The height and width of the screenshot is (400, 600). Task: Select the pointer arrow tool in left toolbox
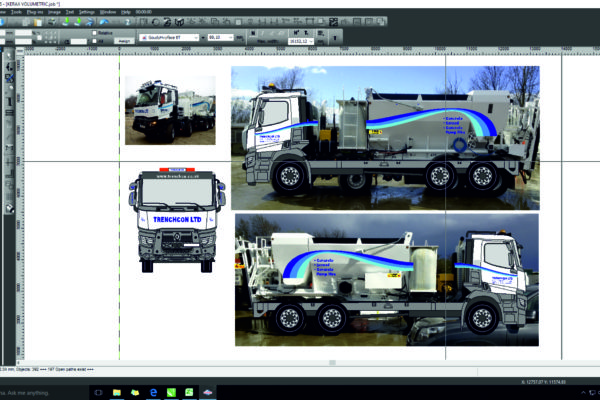[x=9, y=55]
